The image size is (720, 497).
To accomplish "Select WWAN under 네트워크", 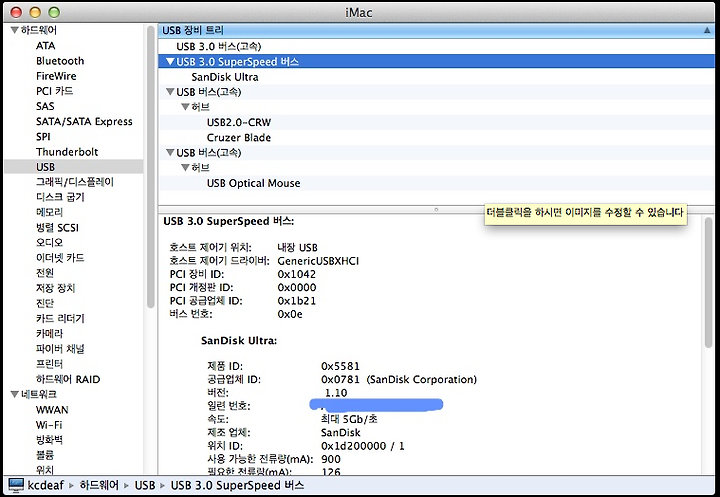I will pyautogui.click(x=52, y=409).
